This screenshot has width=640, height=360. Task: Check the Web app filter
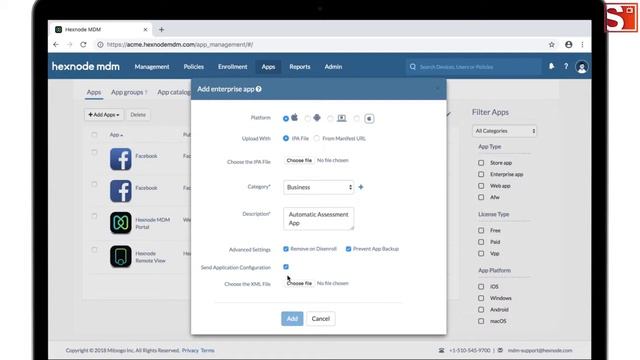click(481, 186)
